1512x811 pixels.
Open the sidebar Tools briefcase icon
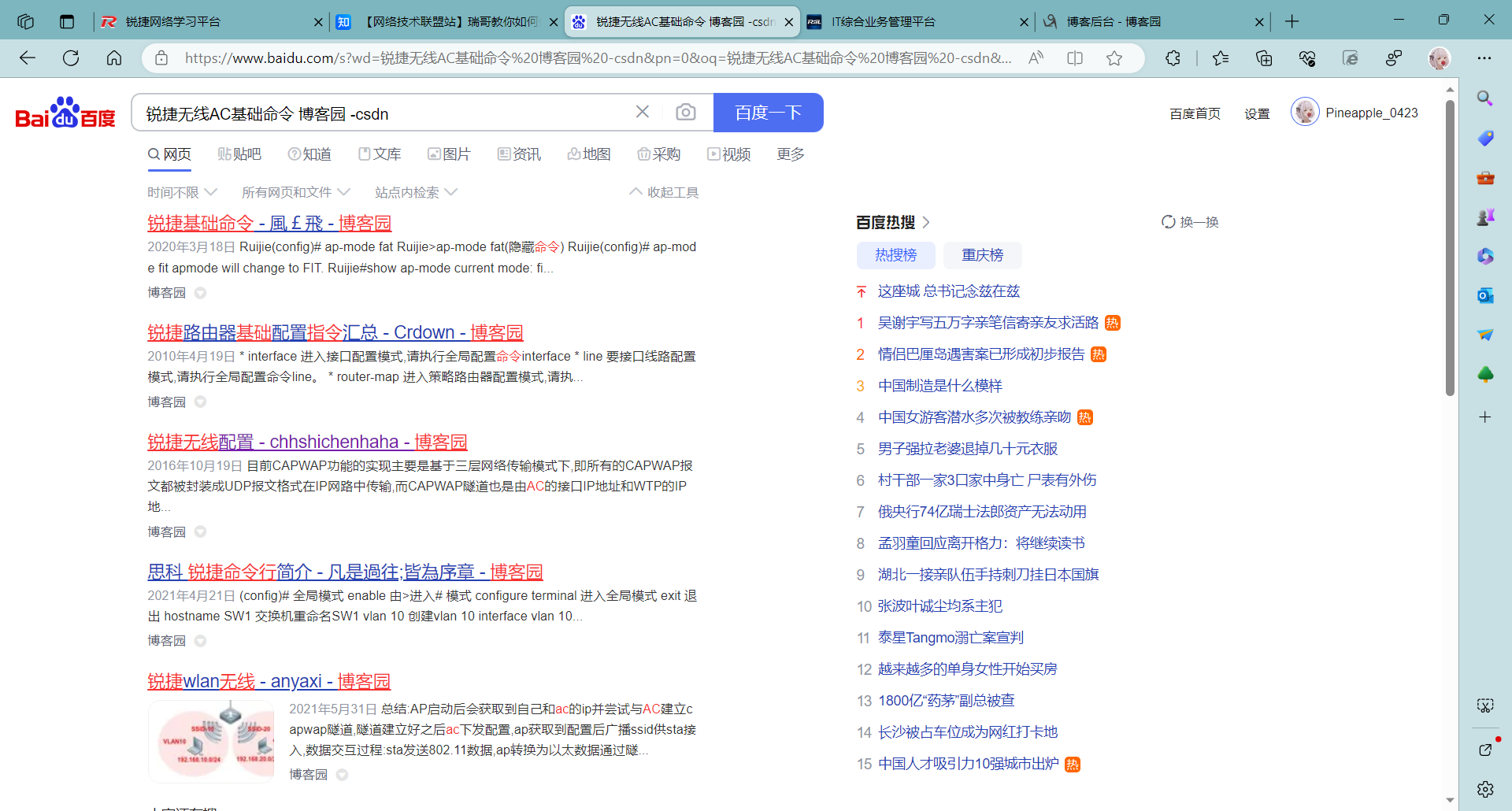click(1485, 177)
